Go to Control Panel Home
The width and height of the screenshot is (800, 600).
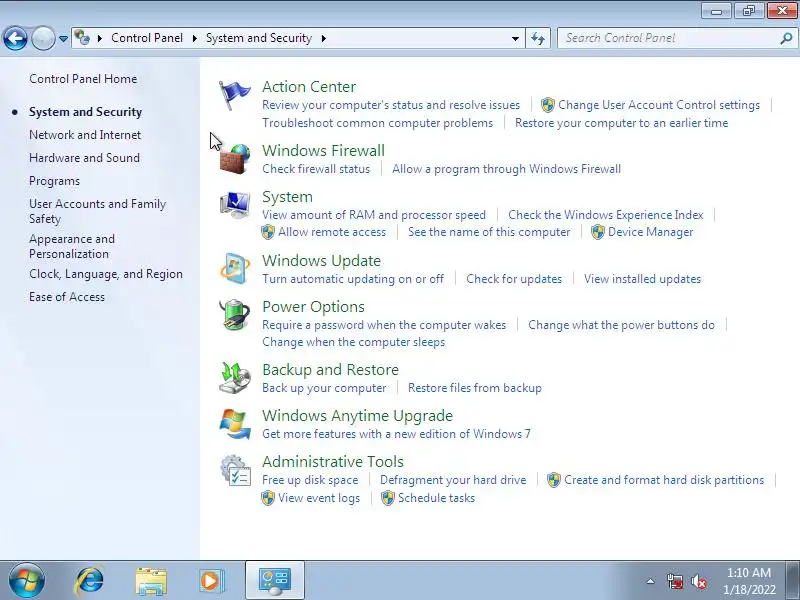(83, 79)
